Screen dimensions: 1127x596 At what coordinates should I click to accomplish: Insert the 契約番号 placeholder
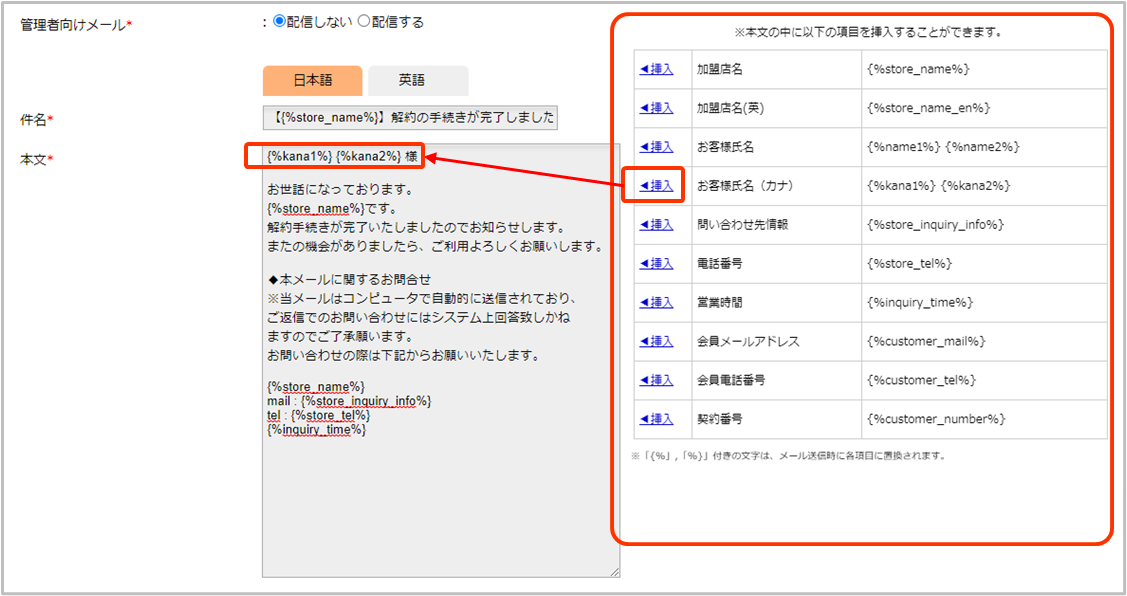(656, 419)
